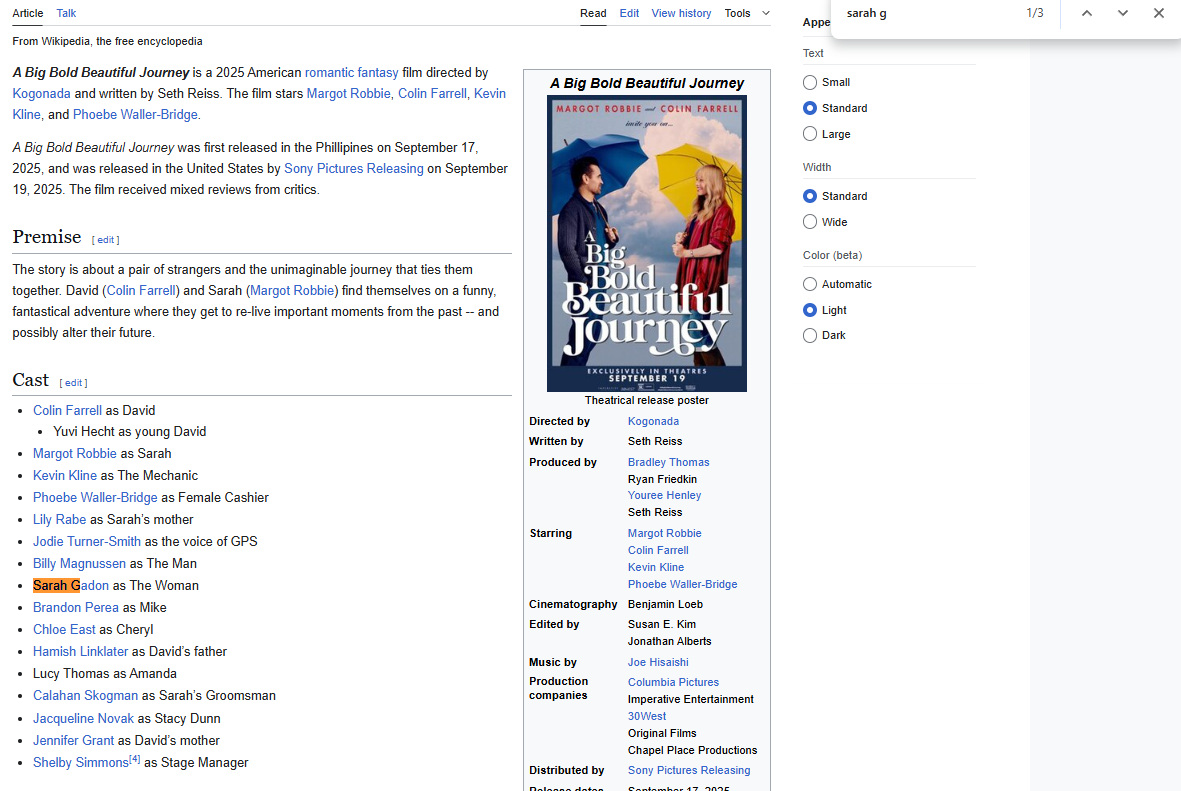Open highlighted Sarah Gadon cast link
Image resolution: width=1181 pixels, height=791 pixels.
71,585
